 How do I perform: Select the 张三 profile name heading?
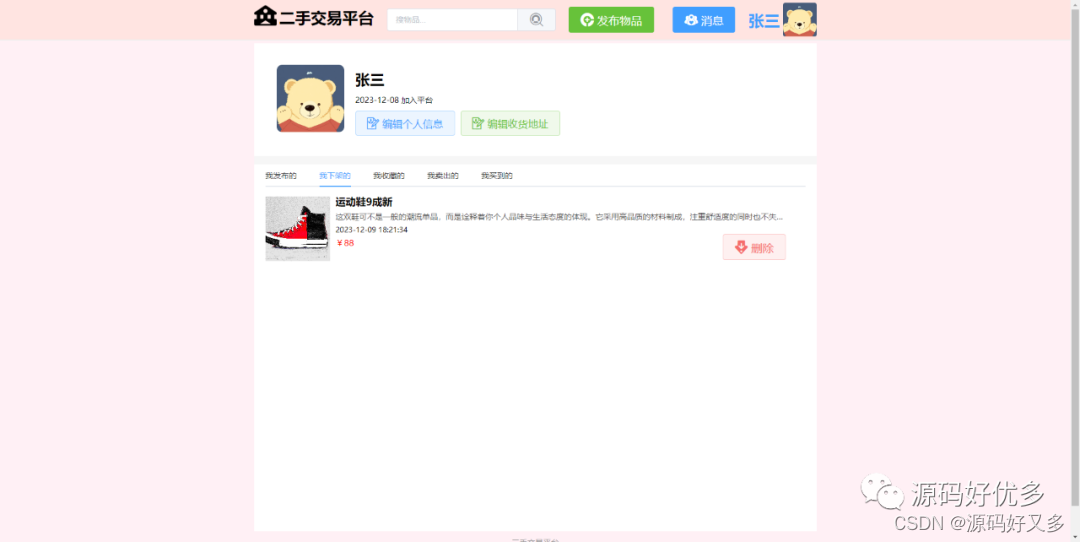[369, 80]
